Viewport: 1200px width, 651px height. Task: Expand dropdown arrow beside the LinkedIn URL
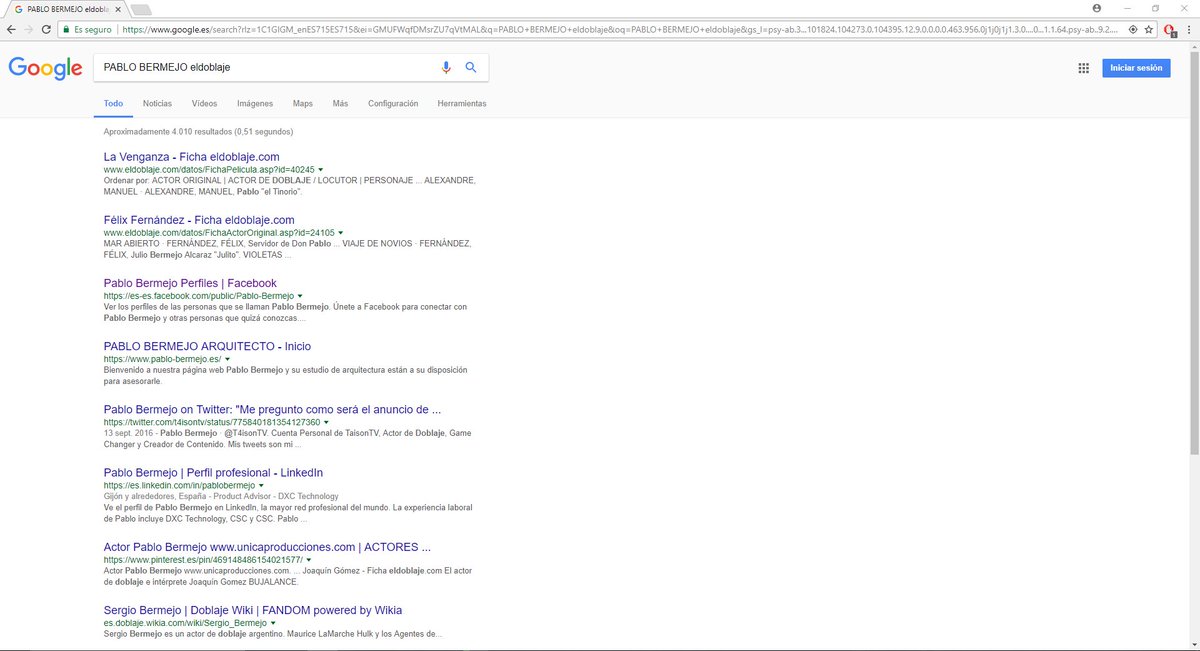pyautogui.click(x=261, y=485)
